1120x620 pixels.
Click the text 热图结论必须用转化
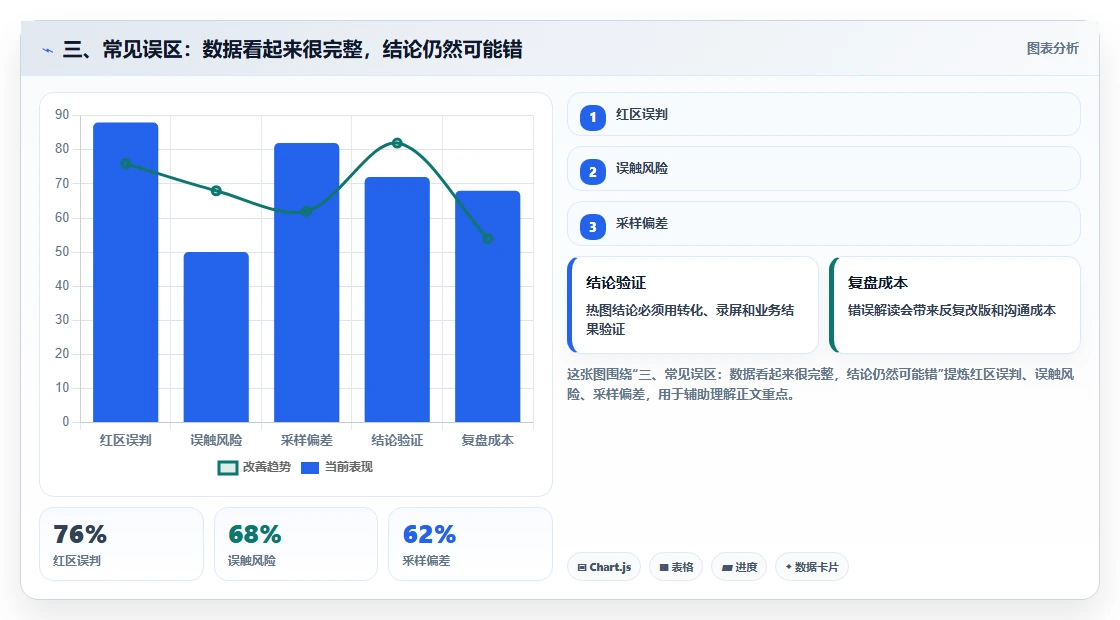pos(690,320)
